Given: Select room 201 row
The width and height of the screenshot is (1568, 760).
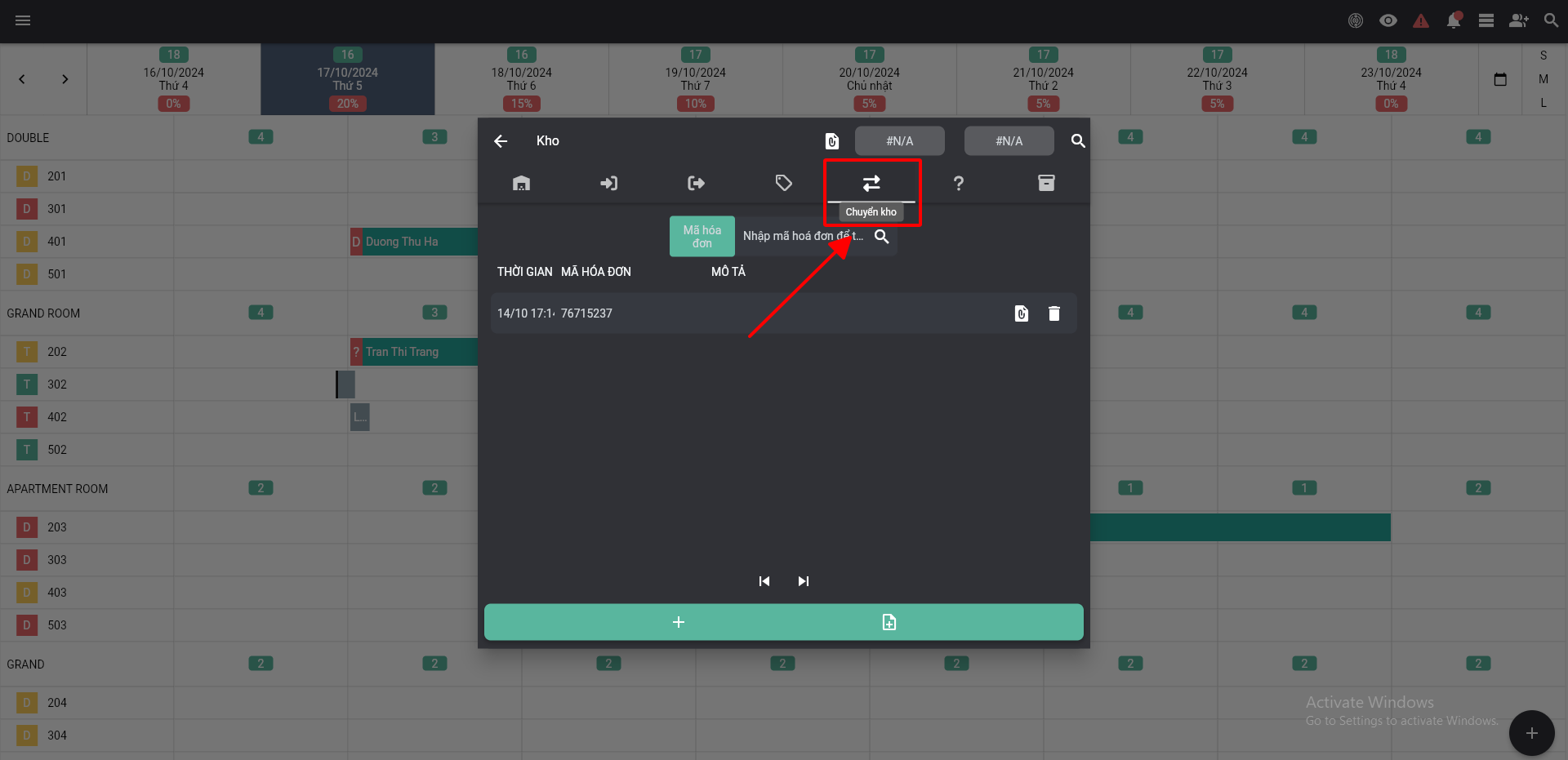Looking at the screenshot, I should (87, 176).
